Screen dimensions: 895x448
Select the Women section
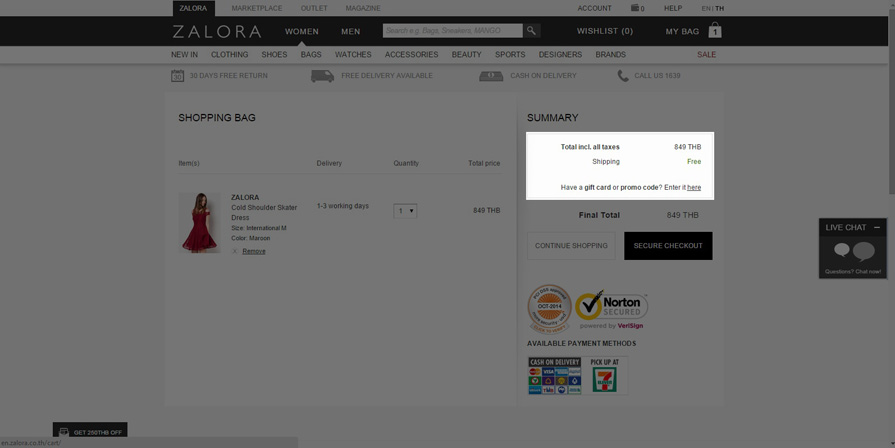coord(302,31)
